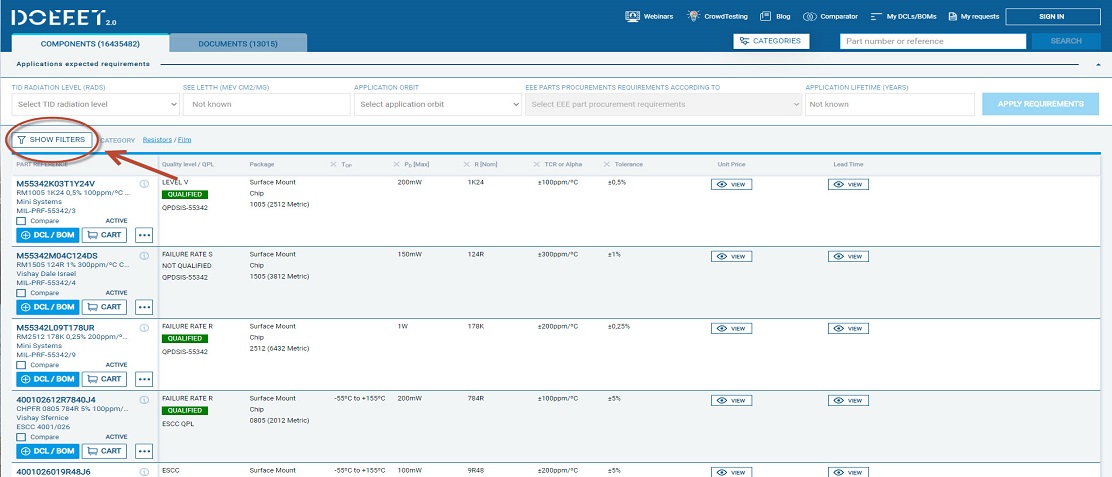The image size is (1112, 477).
Task: Add 400102612R7840J4 to cart
Action: click(104, 451)
